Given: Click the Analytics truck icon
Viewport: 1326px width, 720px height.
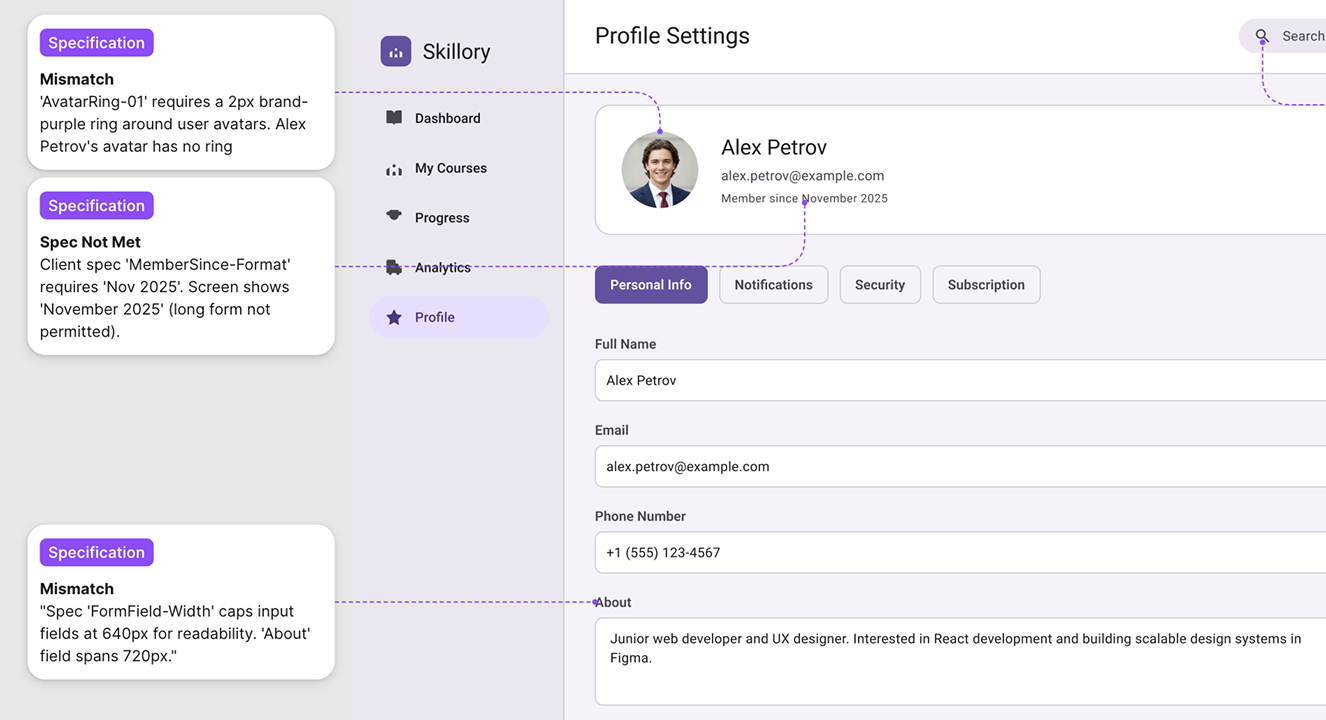Looking at the screenshot, I should click(394, 267).
